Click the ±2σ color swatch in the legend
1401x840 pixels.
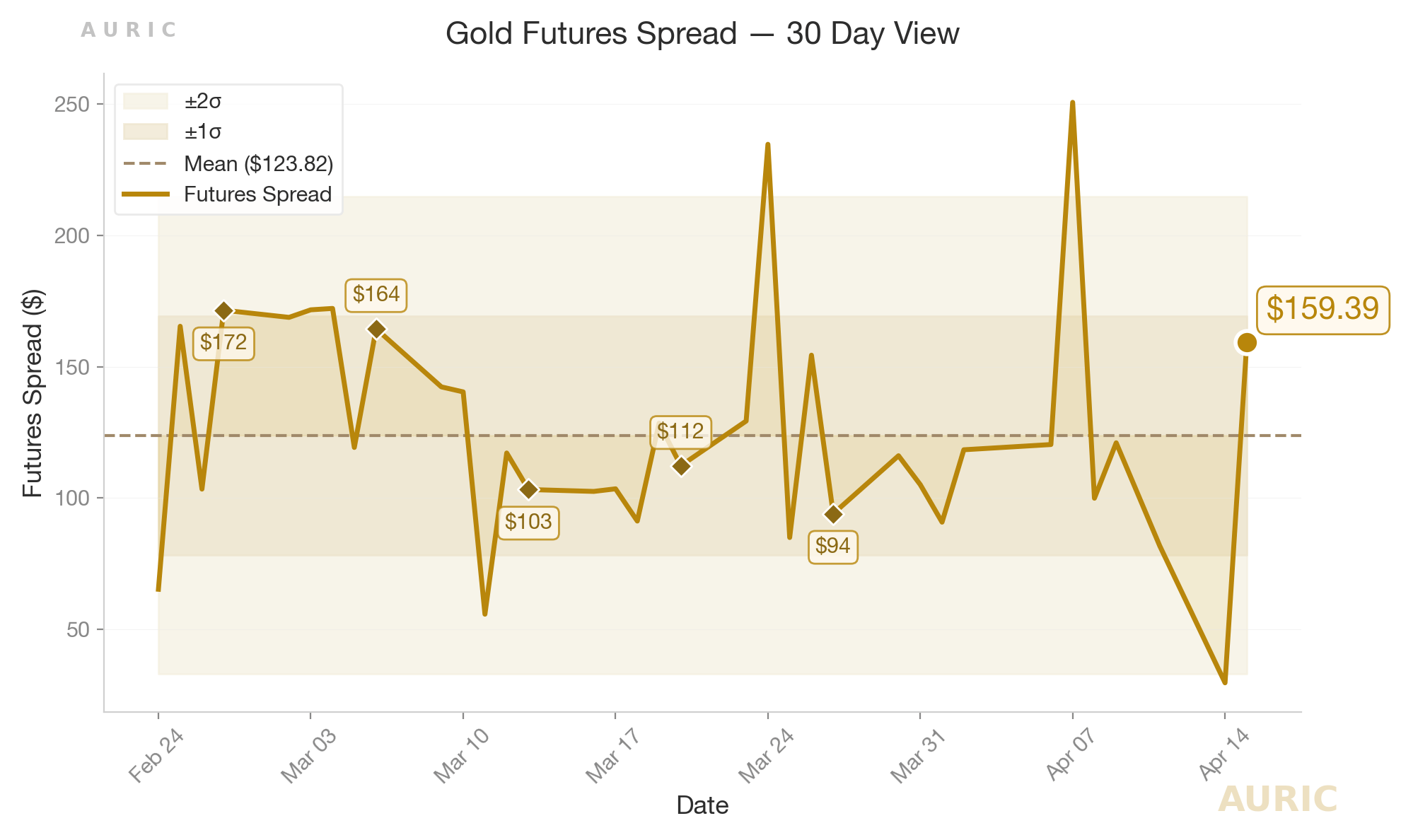(x=146, y=102)
